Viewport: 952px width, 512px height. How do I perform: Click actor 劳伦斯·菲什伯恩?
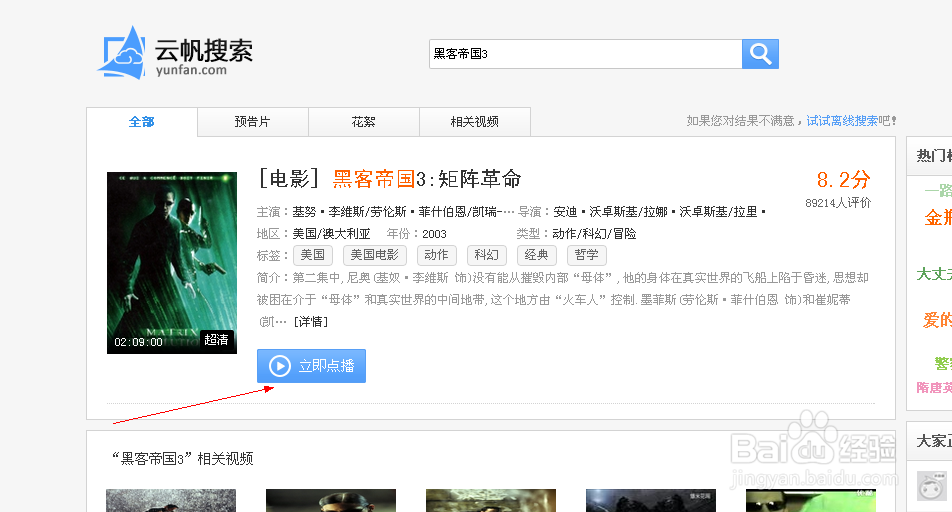pos(418,212)
